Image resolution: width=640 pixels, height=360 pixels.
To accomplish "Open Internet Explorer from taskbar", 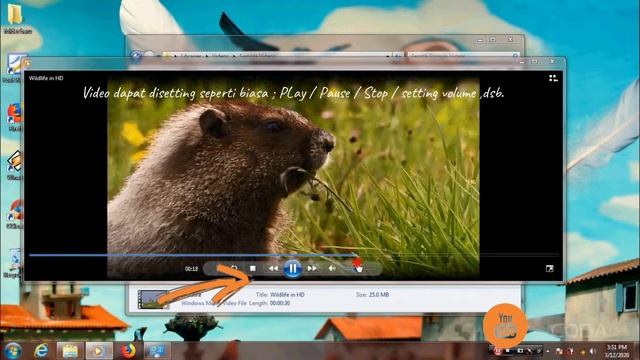I will (41, 351).
